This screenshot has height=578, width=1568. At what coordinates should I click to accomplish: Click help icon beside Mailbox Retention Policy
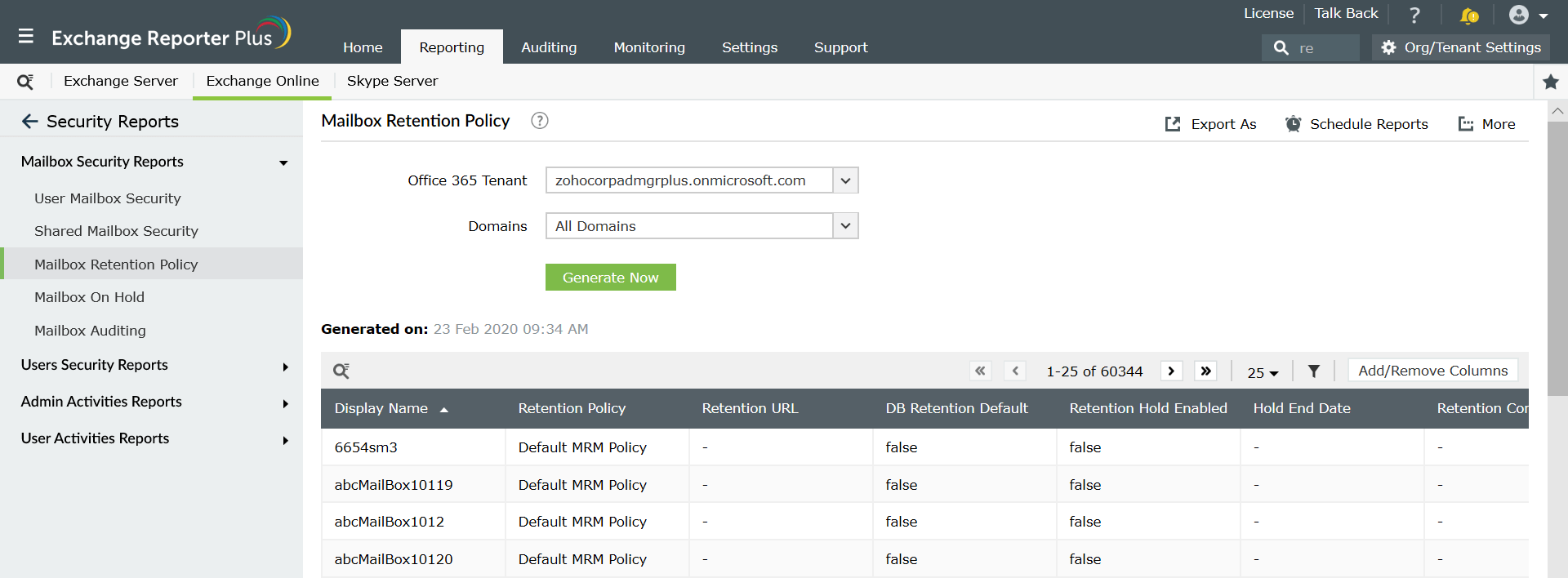[539, 121]
